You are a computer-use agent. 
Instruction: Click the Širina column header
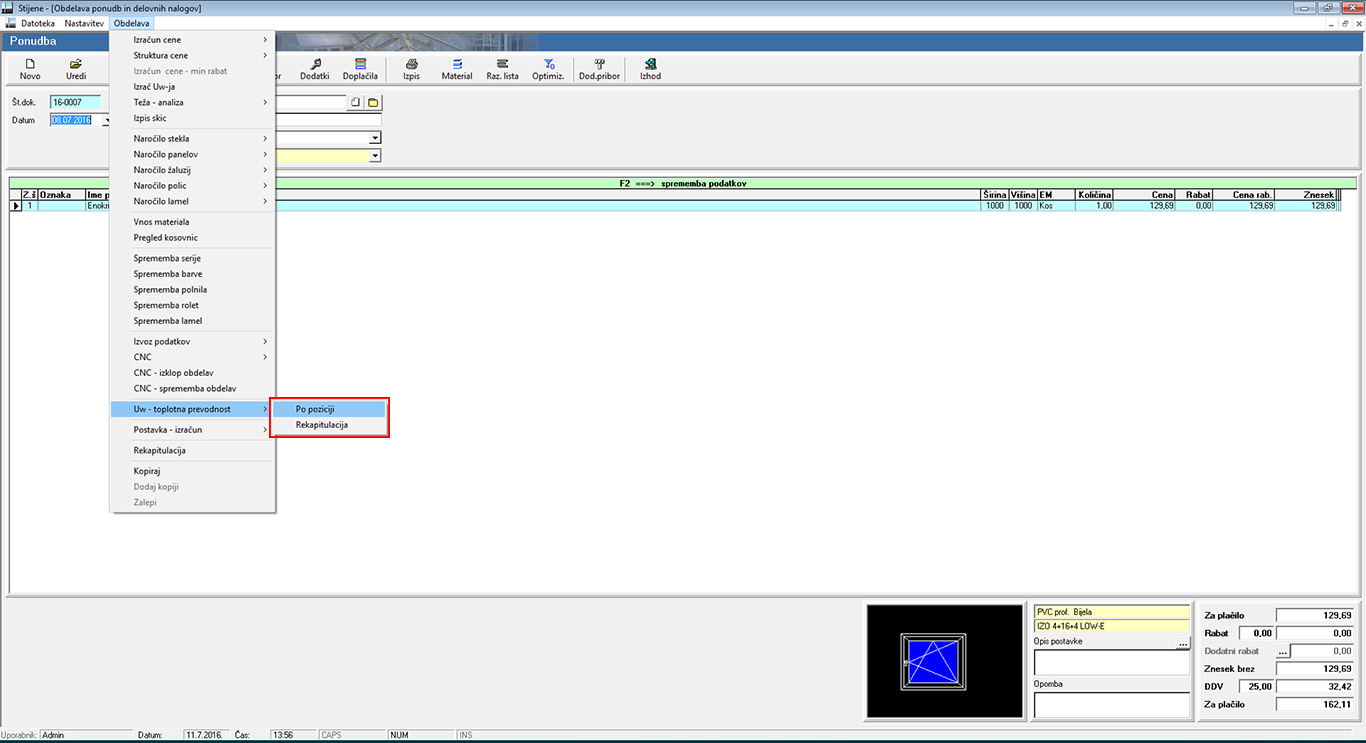994,195
